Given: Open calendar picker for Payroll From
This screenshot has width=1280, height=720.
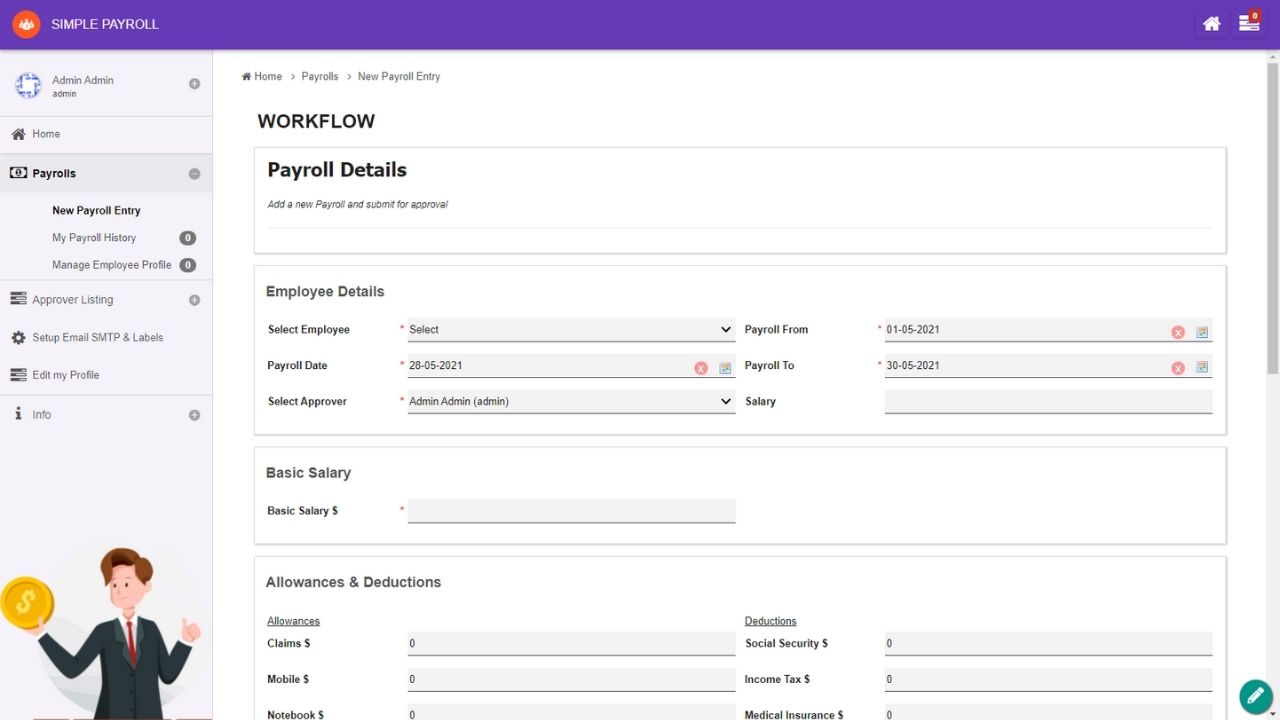Looking at the screenshot, I should pos(1202,332).
